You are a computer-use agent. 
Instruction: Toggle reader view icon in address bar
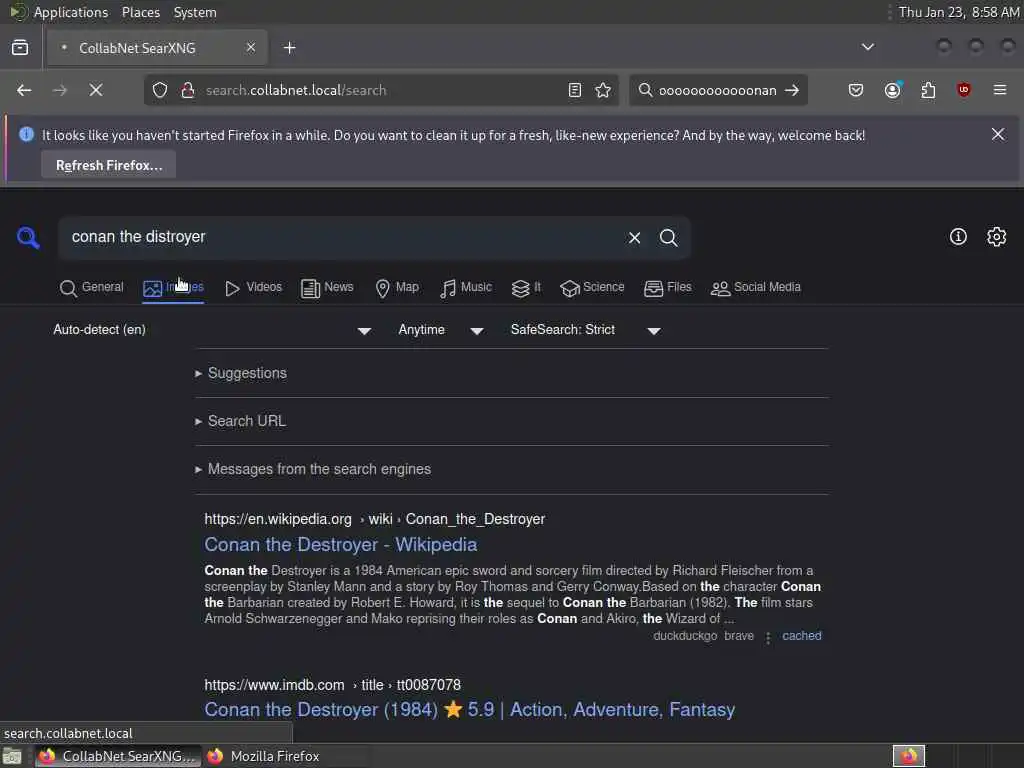coord(575,90)
